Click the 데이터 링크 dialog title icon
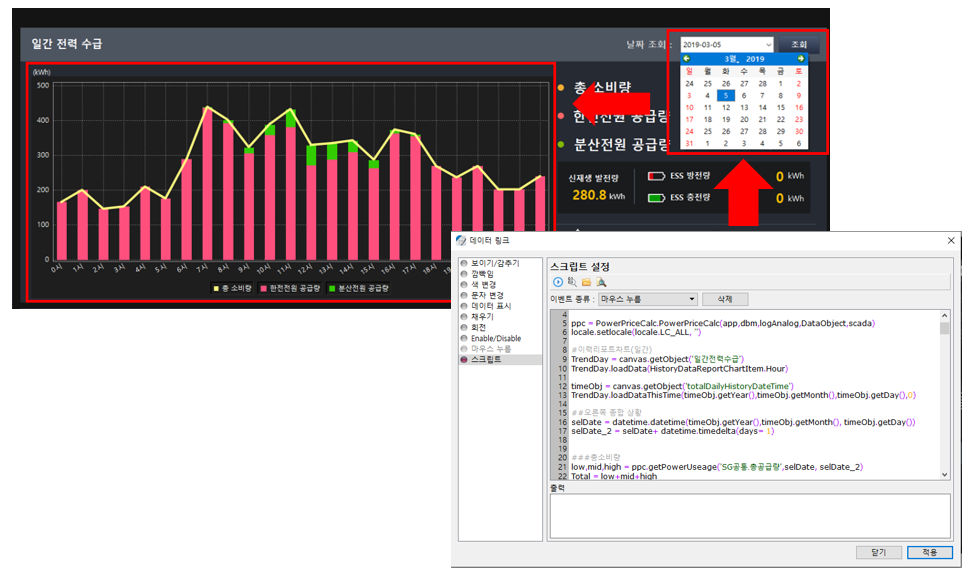The image size is (970, 579). [x=461, y=241]
